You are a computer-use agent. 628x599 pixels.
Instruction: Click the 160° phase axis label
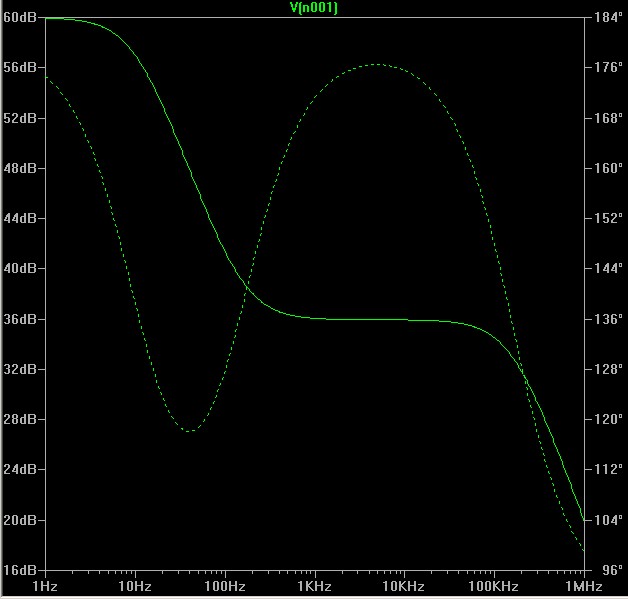607,168
